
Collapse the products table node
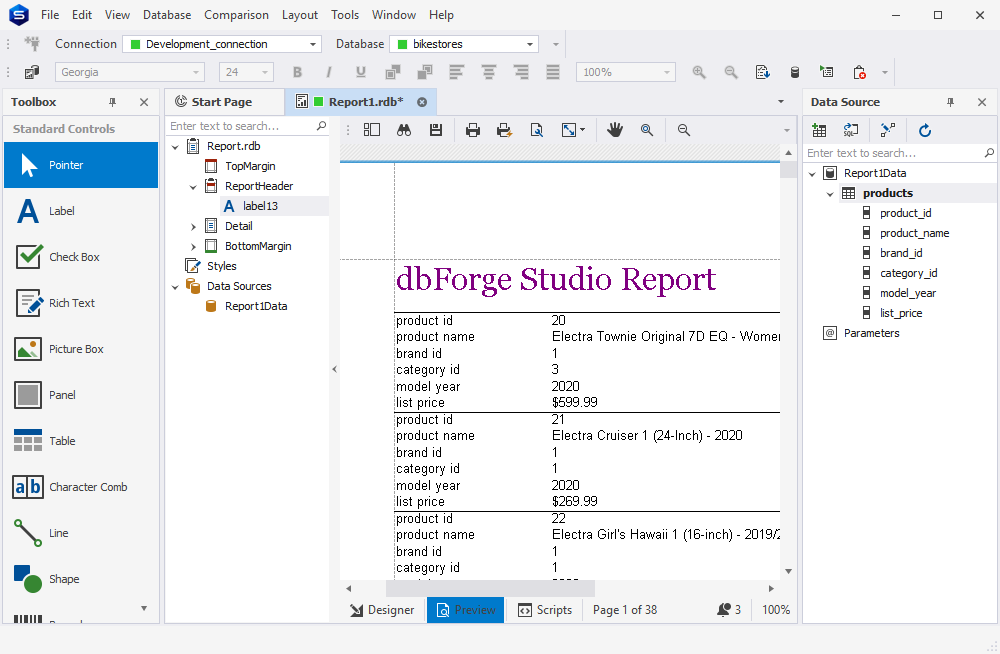pos(830,193)
